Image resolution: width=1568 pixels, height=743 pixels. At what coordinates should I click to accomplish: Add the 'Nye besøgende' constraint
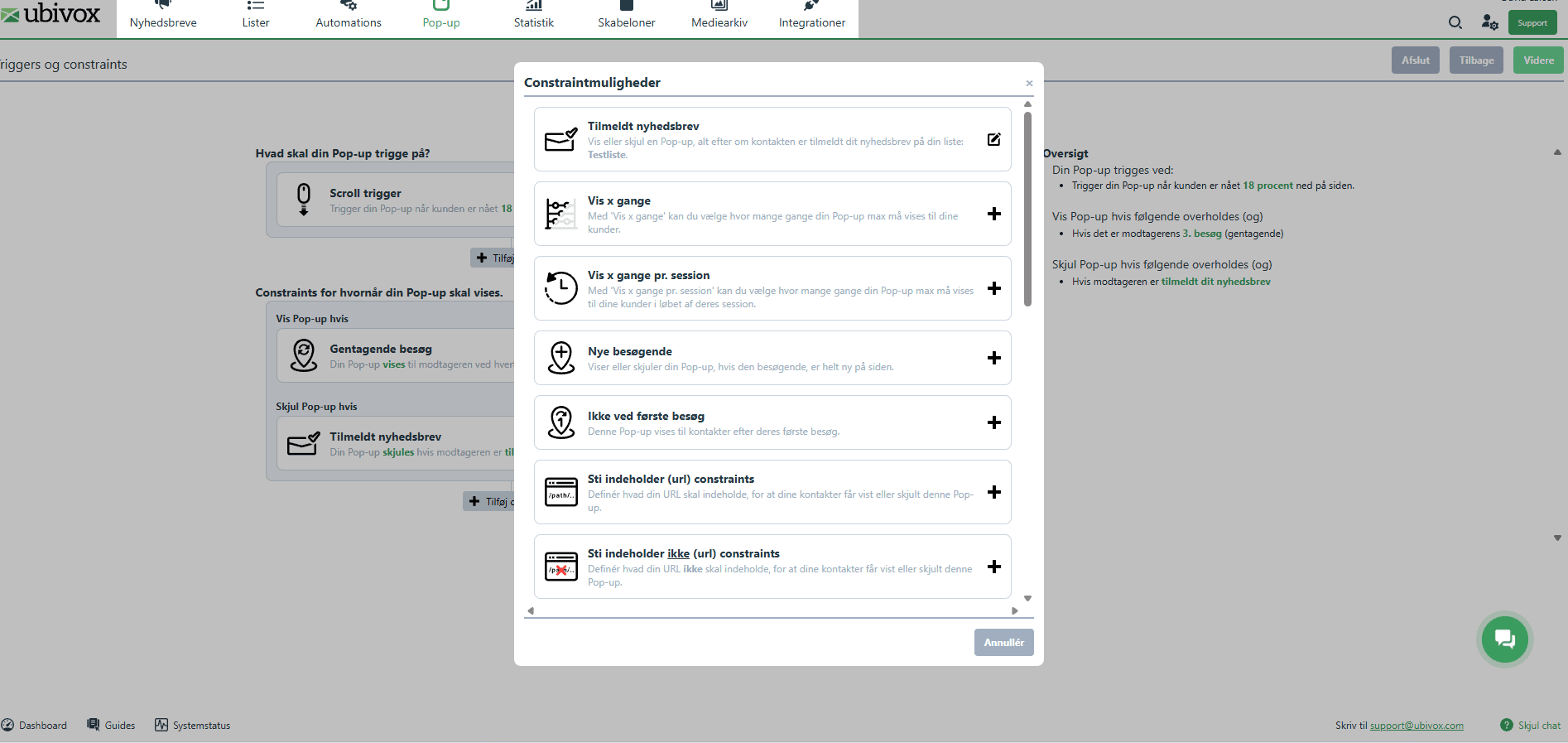(x=993, y=358)
